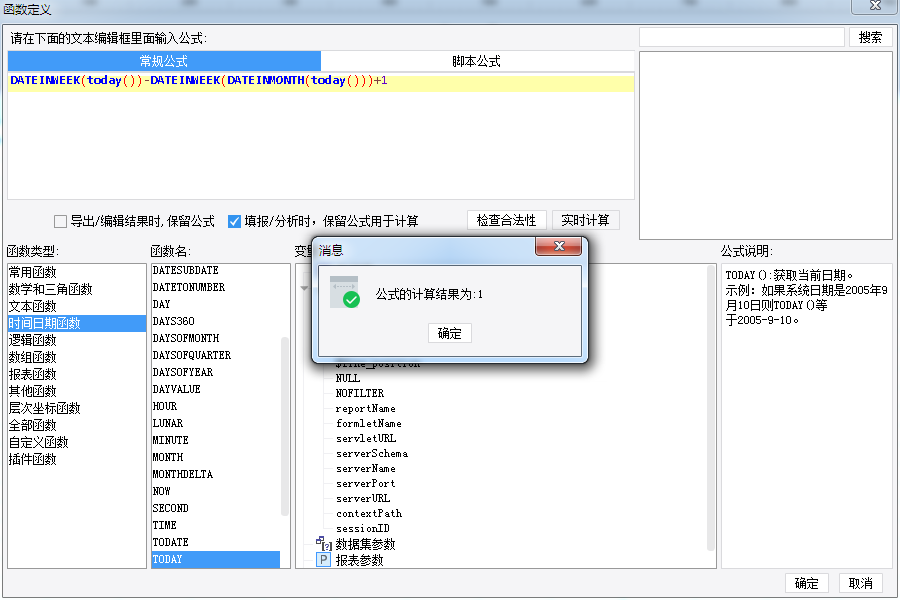Select MONTHDELTA function name
Viewport: 900px width, 600px height.
[216, 474]
